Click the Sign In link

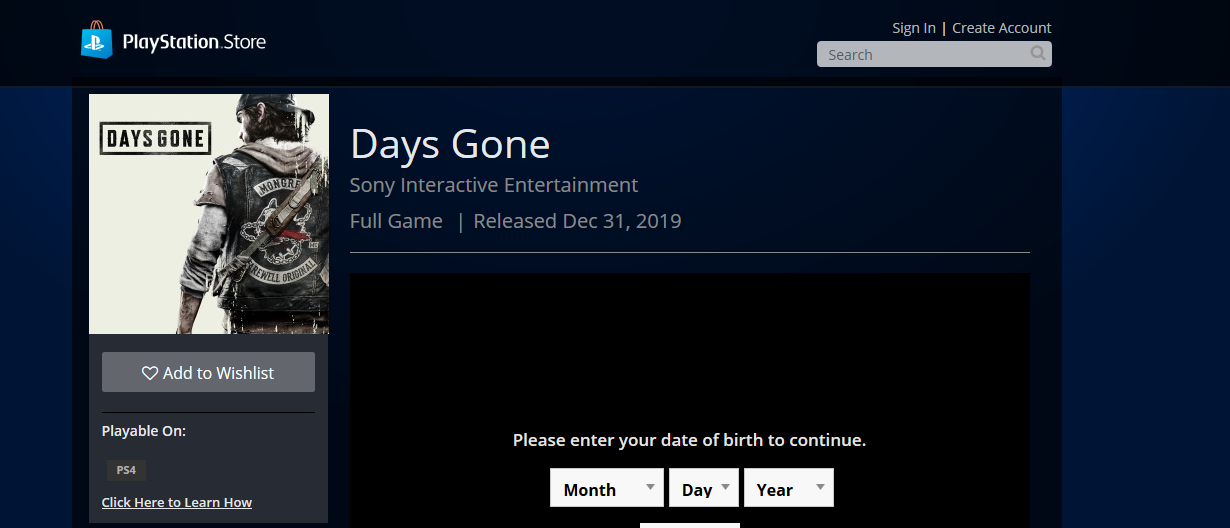[914, 28]
